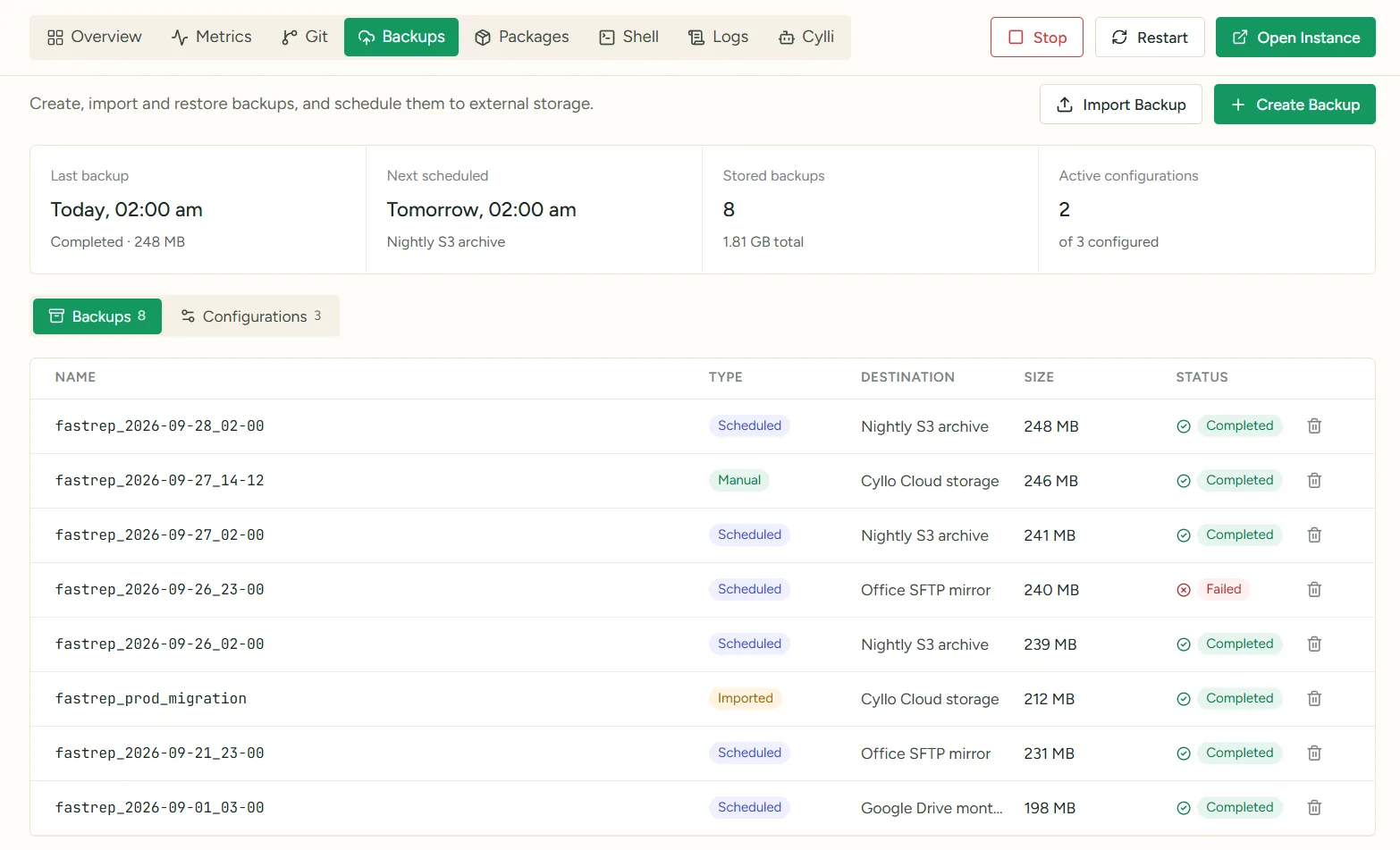Click the DESTINATION column header
Image resolution: width=1400 pixels, height=850 pixels.
tap(907, 377)
